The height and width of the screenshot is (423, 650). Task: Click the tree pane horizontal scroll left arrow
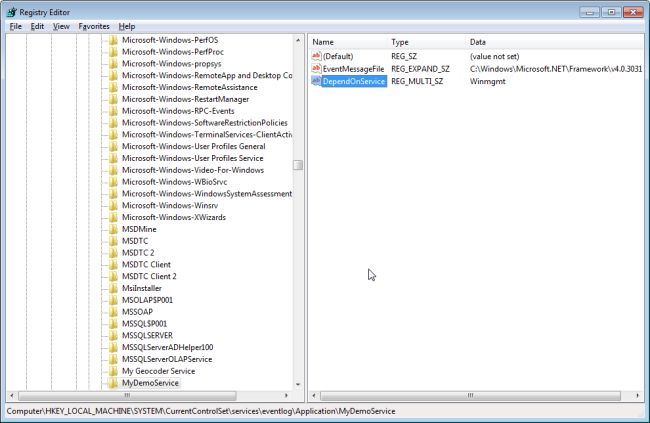click(x=12, y=396)
